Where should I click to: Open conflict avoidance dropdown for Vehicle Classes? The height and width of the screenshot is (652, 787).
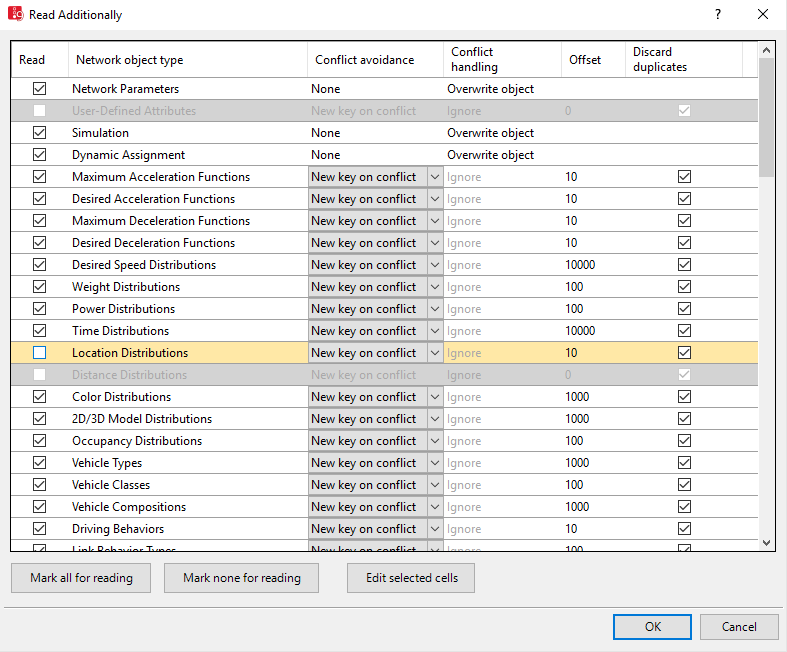(434, 485)
